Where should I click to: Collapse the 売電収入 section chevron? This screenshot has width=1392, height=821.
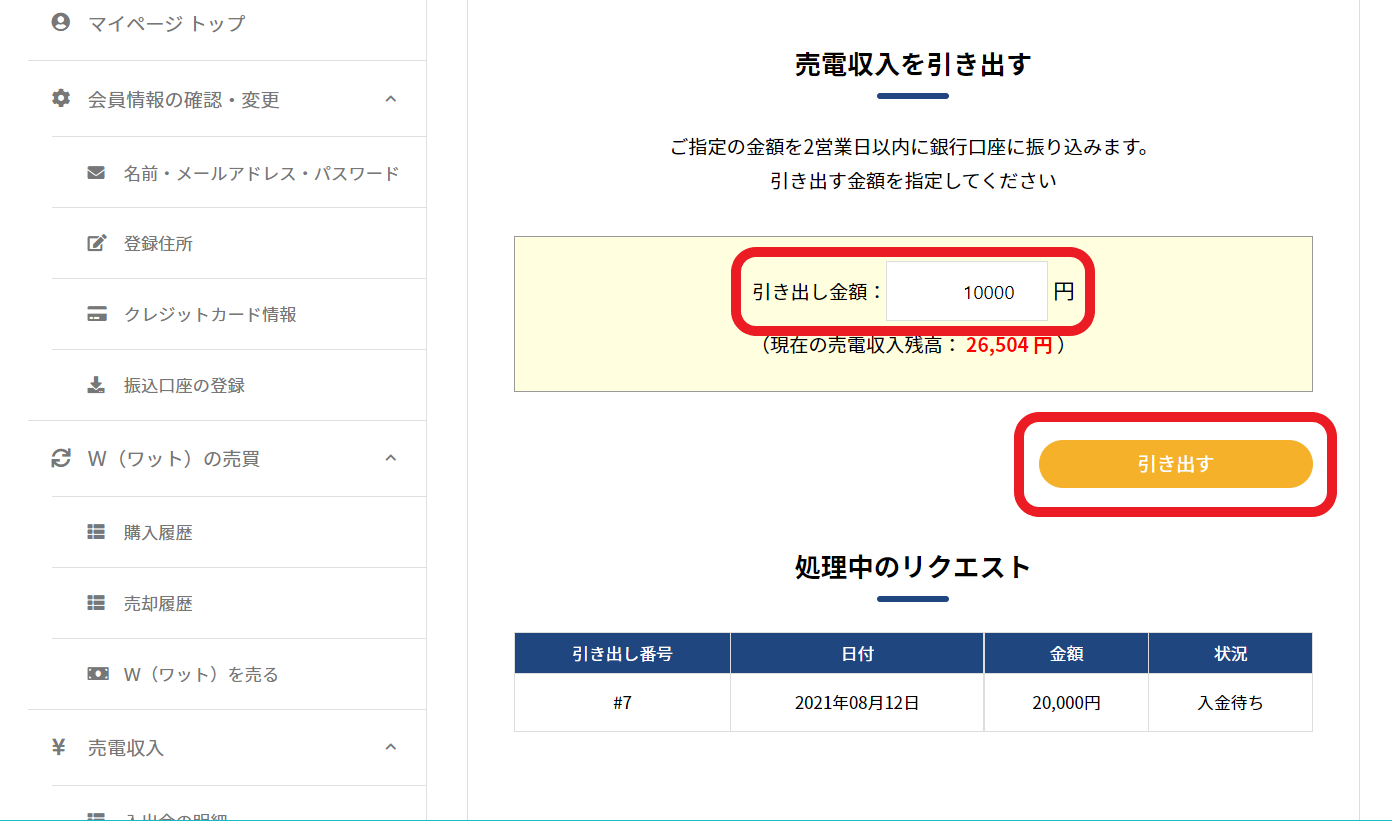click(x=391, y=747)
